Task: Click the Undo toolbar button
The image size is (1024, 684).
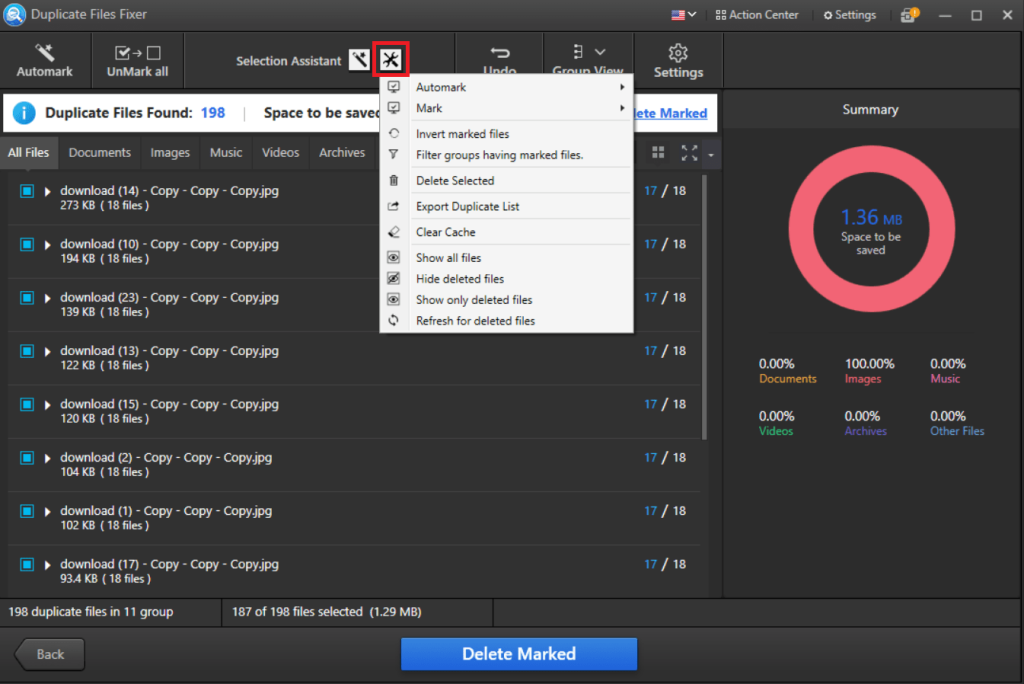Action: coord(500,59)
